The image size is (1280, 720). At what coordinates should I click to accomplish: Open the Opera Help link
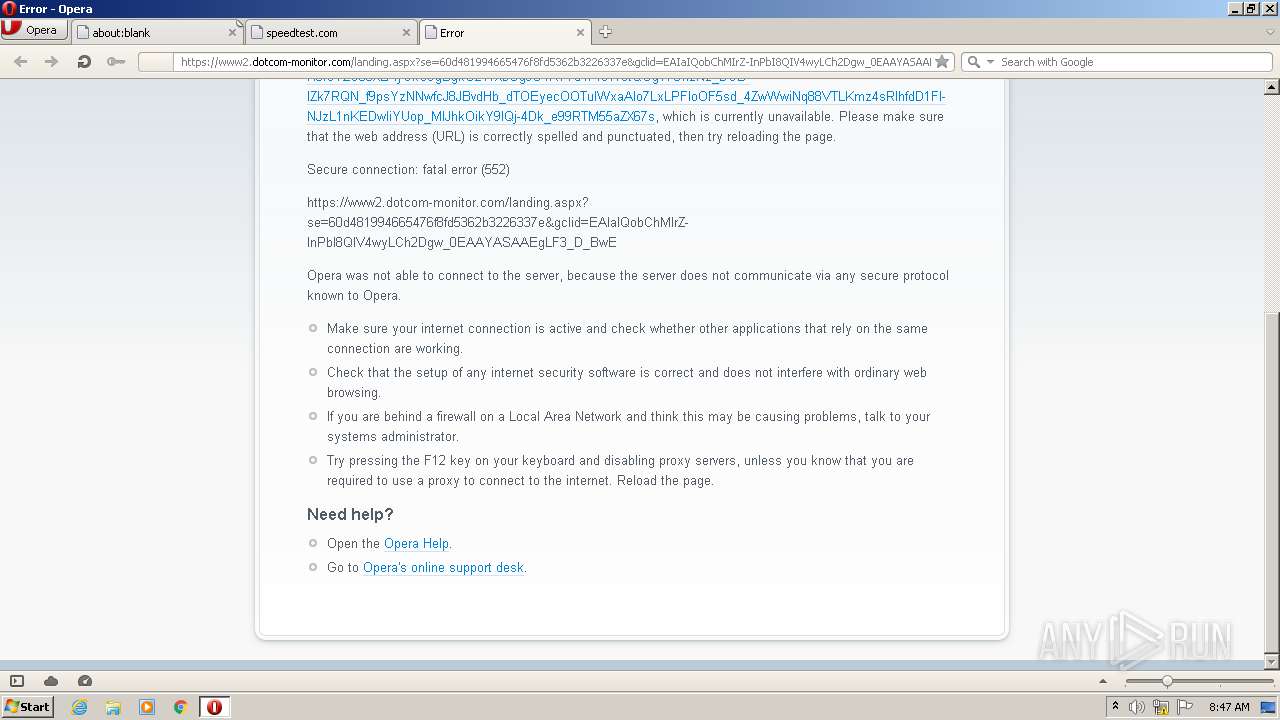(416, 543)
